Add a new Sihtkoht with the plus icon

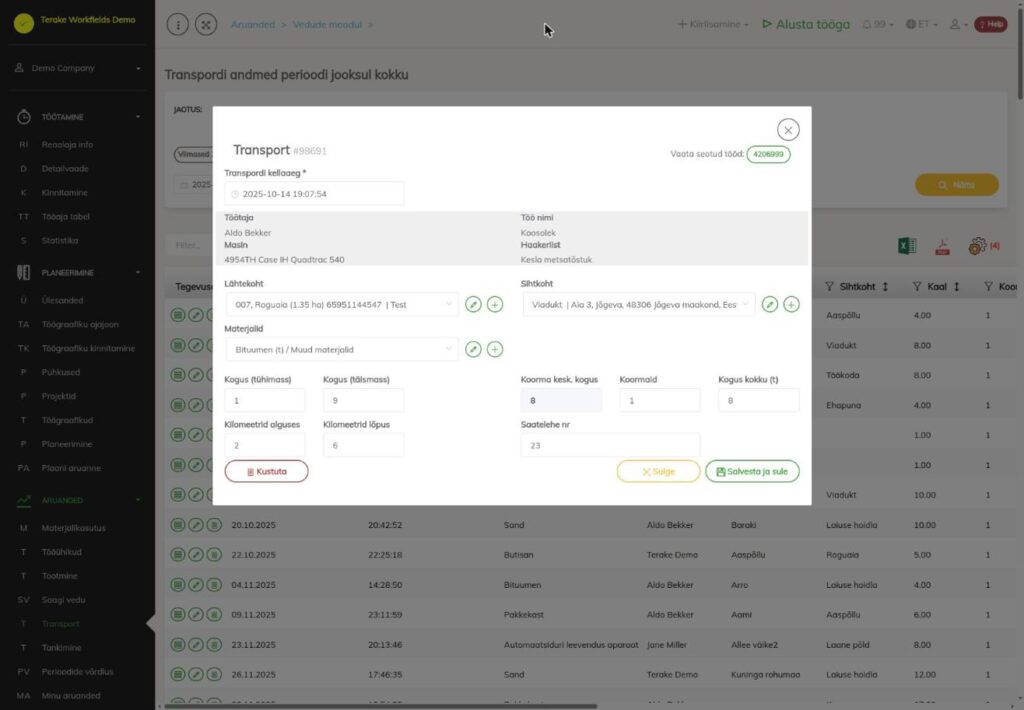point(792,304)
